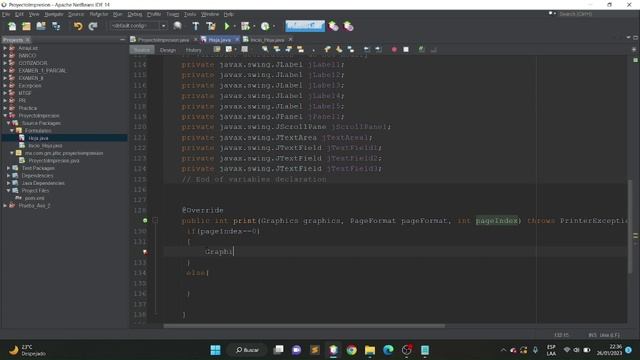Click the green override marker on line 129
The width and height of the screenshot is (640, 360).
click(x=145, y=220)
